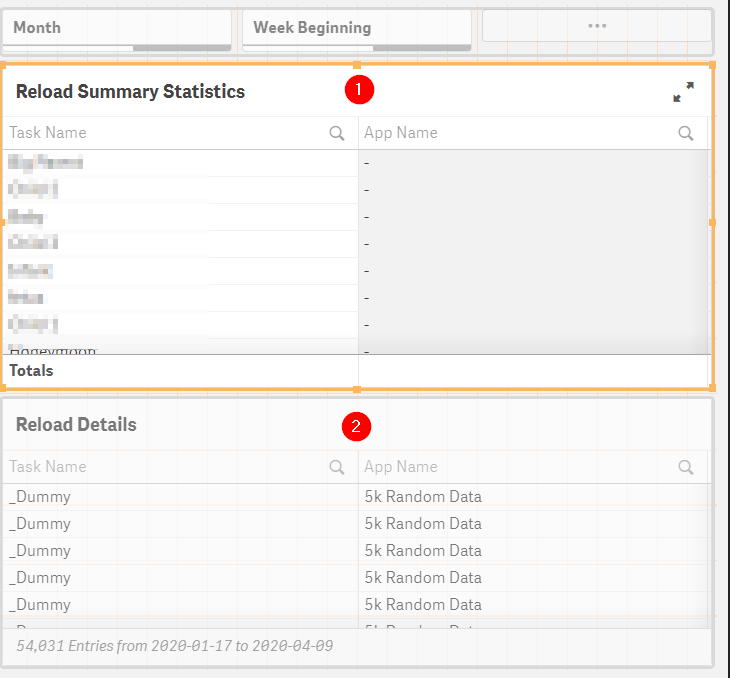This screenshot has width=730, height=678.
Task: Open the Week Beginning filter pane
Action: pos(357,28)
